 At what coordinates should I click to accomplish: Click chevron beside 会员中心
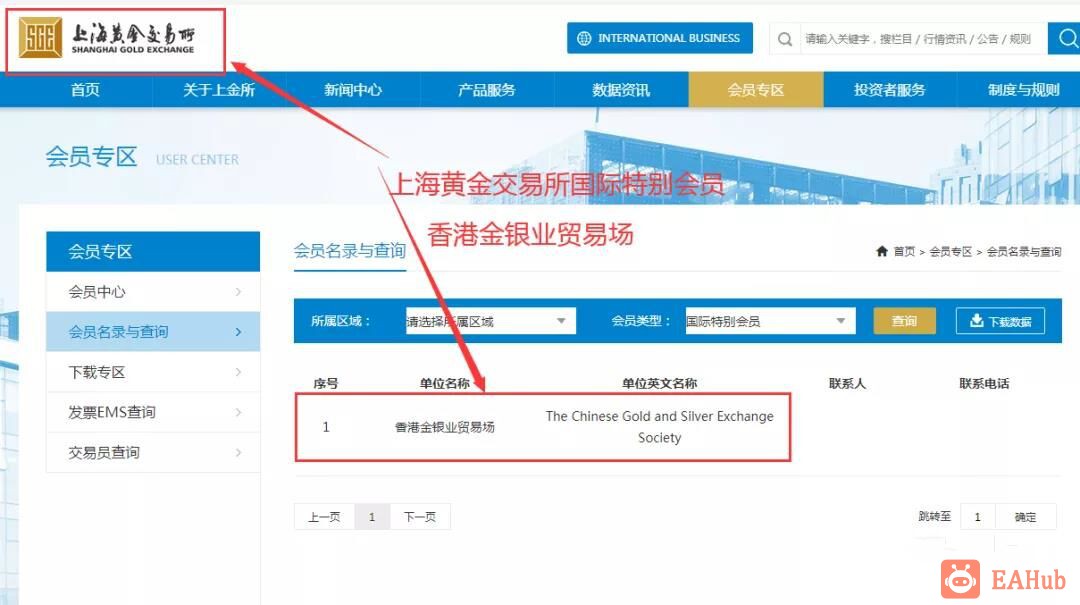[x=238, y=291]
